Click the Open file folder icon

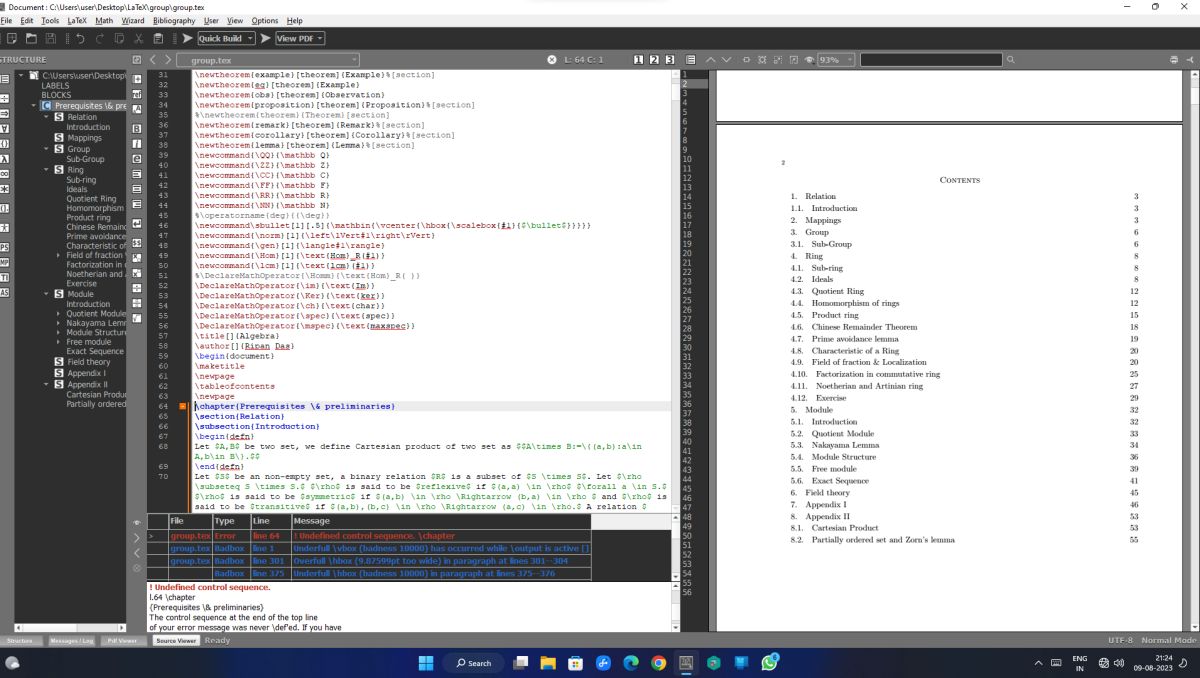(32, 38)
